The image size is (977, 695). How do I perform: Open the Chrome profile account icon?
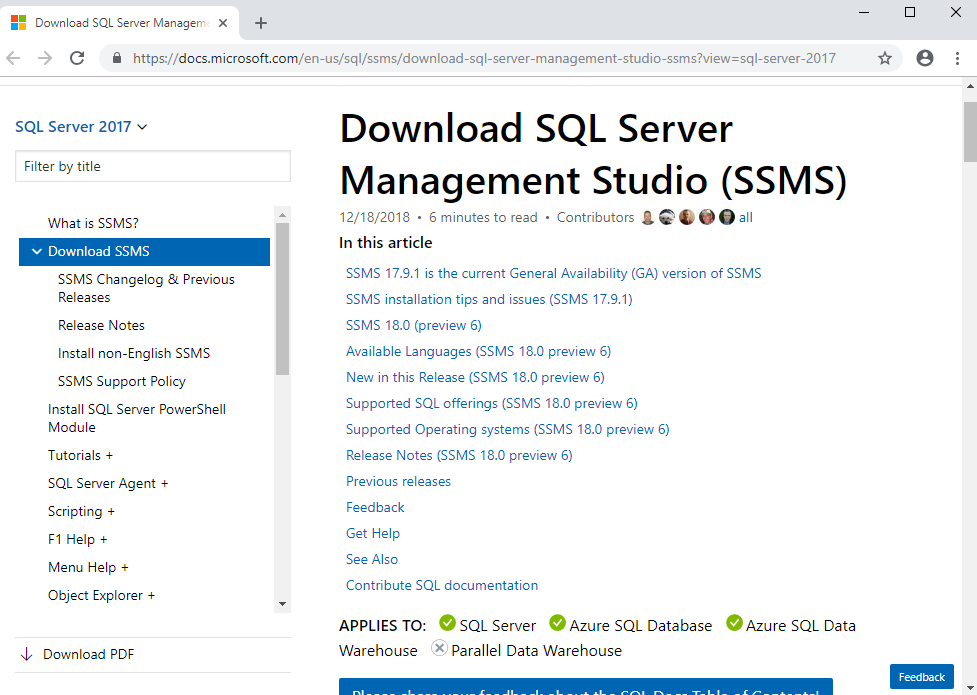pos(925,58)
